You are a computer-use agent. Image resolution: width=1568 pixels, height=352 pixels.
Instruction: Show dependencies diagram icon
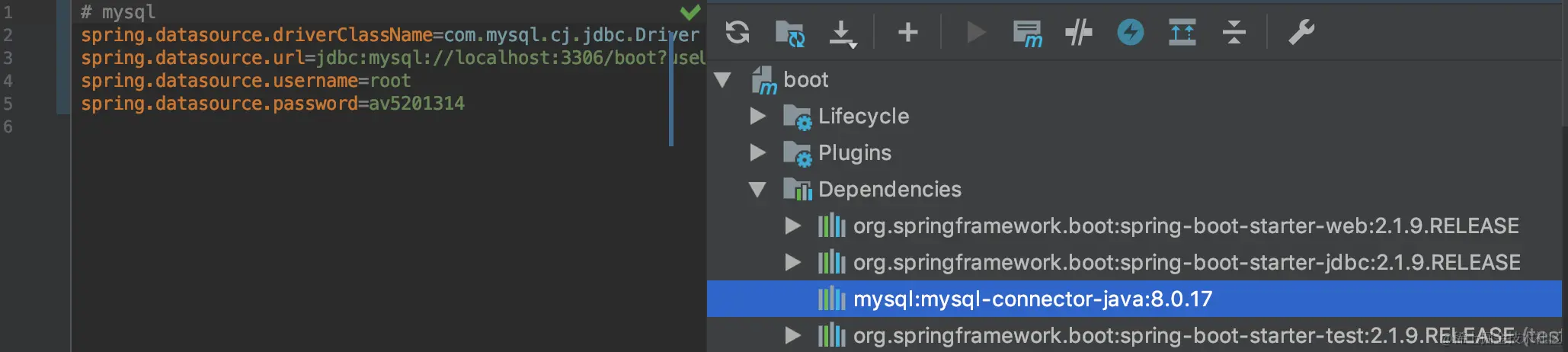(1182, 32)
